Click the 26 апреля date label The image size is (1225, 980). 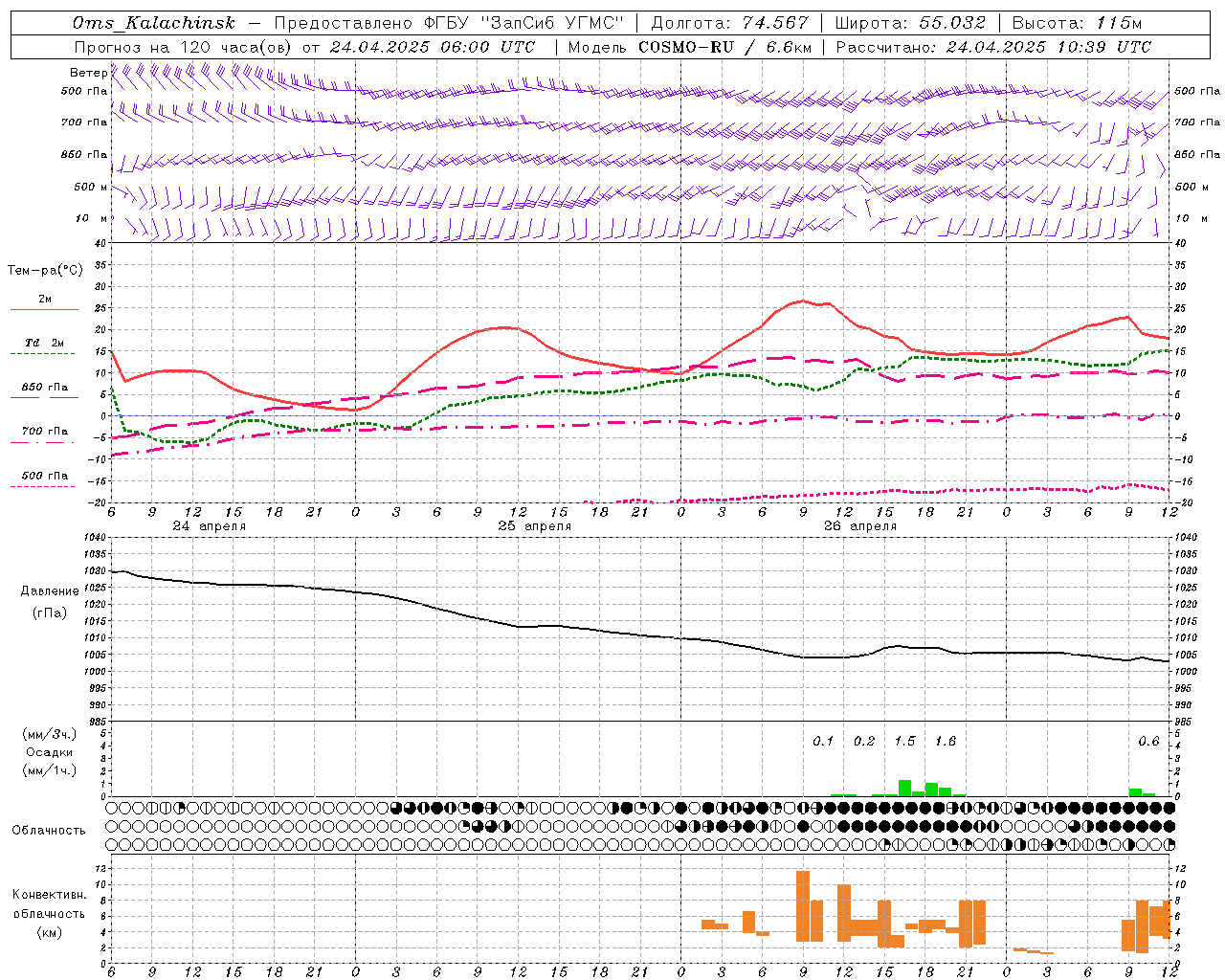tap(860, 526)
